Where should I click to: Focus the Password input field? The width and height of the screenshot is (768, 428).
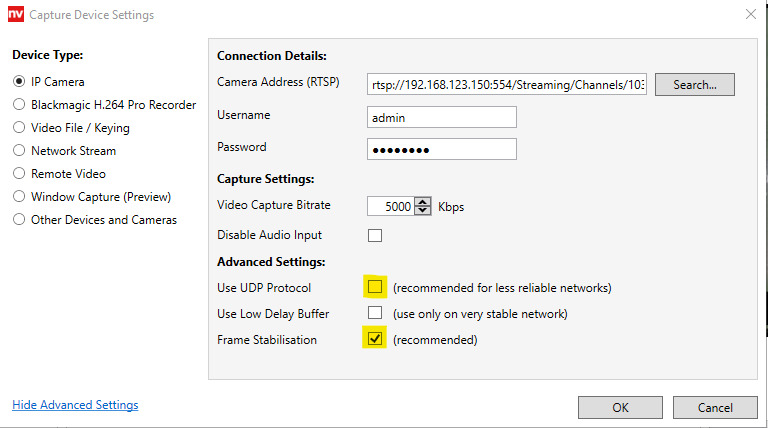pyautogui.click(x=442, y=149)
